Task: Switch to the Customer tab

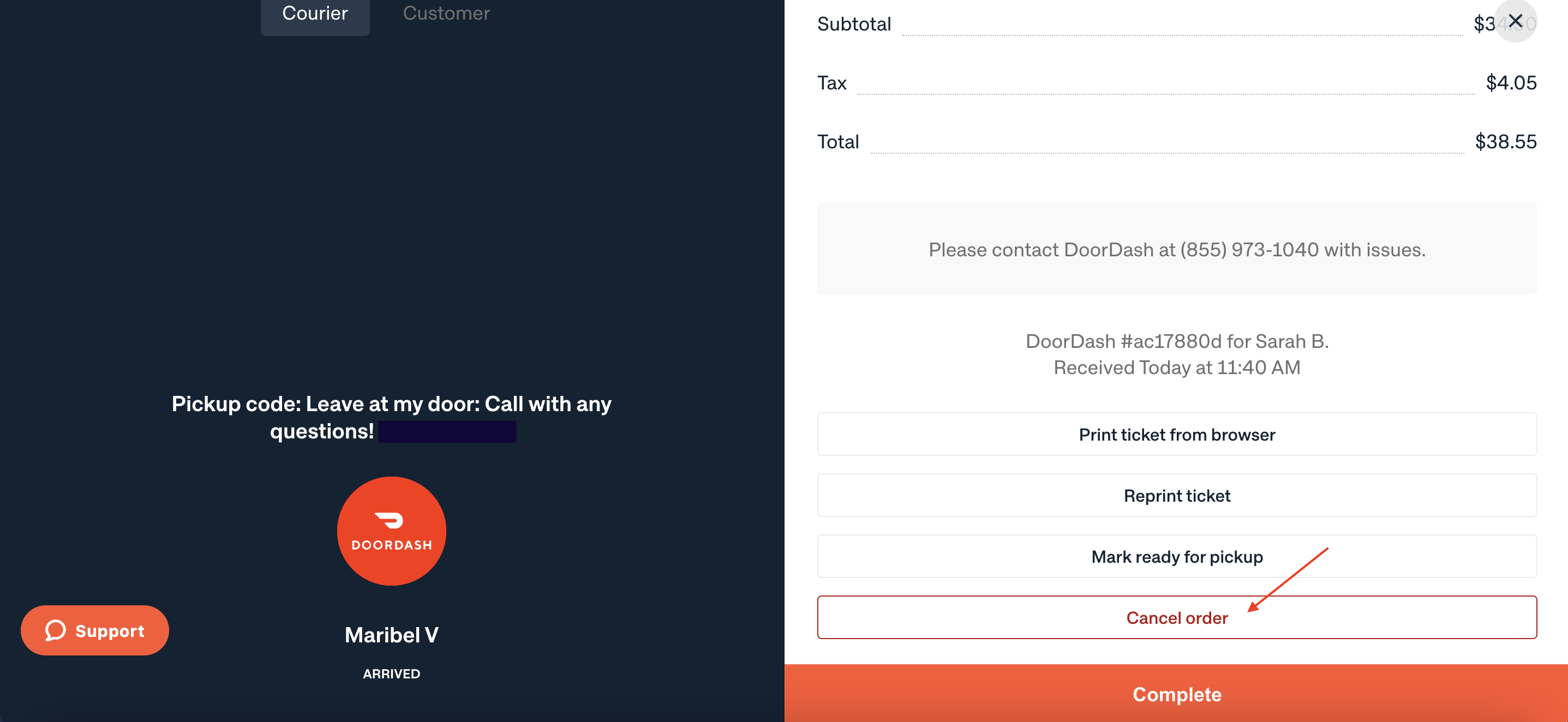Action: pos(446,14)
